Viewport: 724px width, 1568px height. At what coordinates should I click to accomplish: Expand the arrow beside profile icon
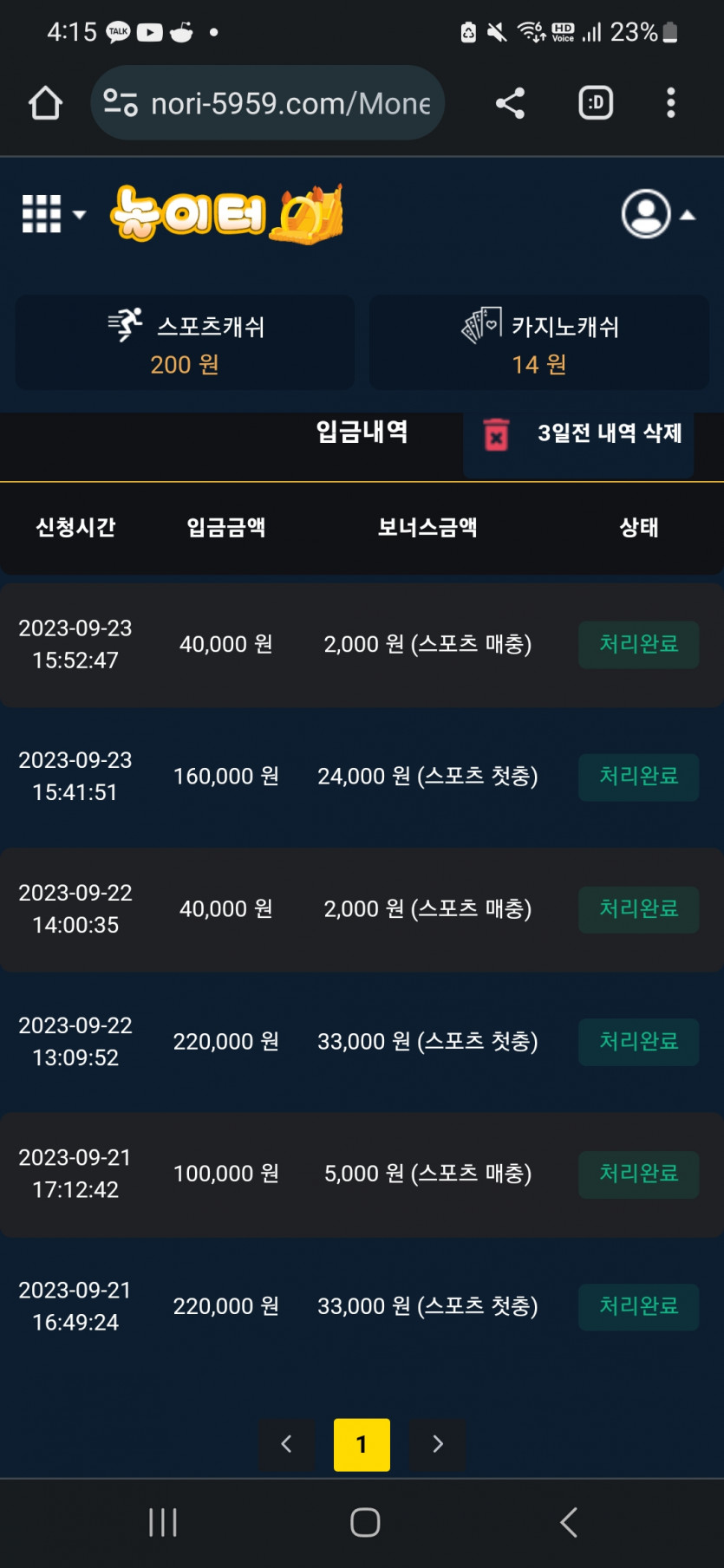tap(688, 215)
